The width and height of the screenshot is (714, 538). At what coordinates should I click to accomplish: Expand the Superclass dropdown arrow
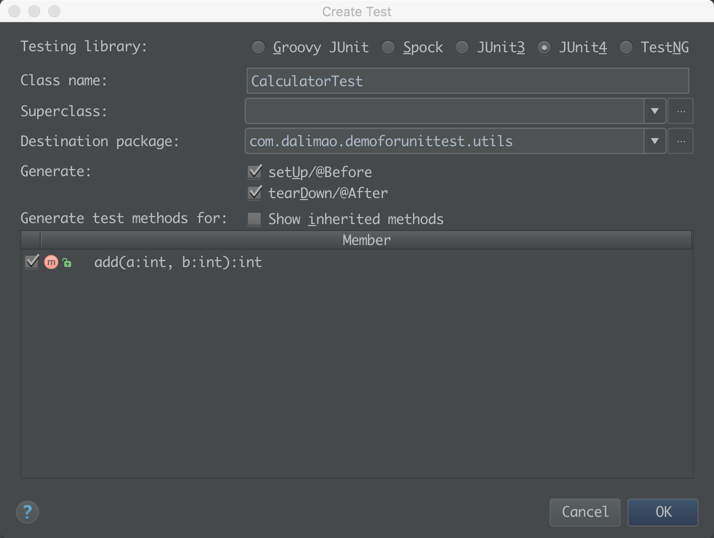click(655, 111)
